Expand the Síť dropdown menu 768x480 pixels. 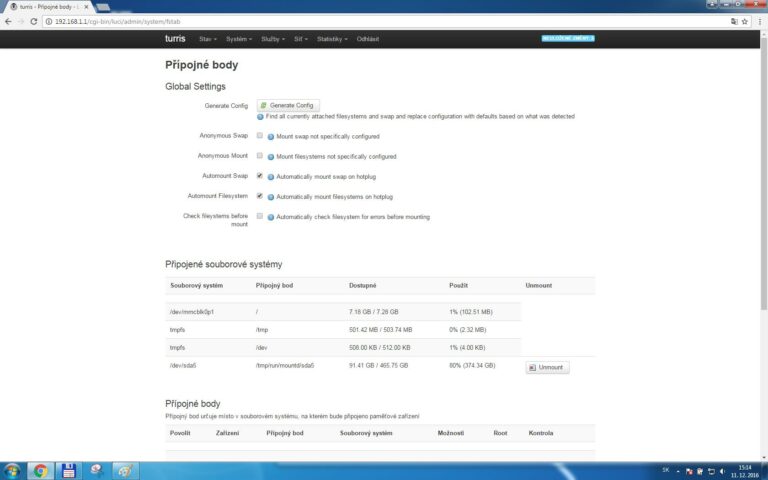coord(301,39)
